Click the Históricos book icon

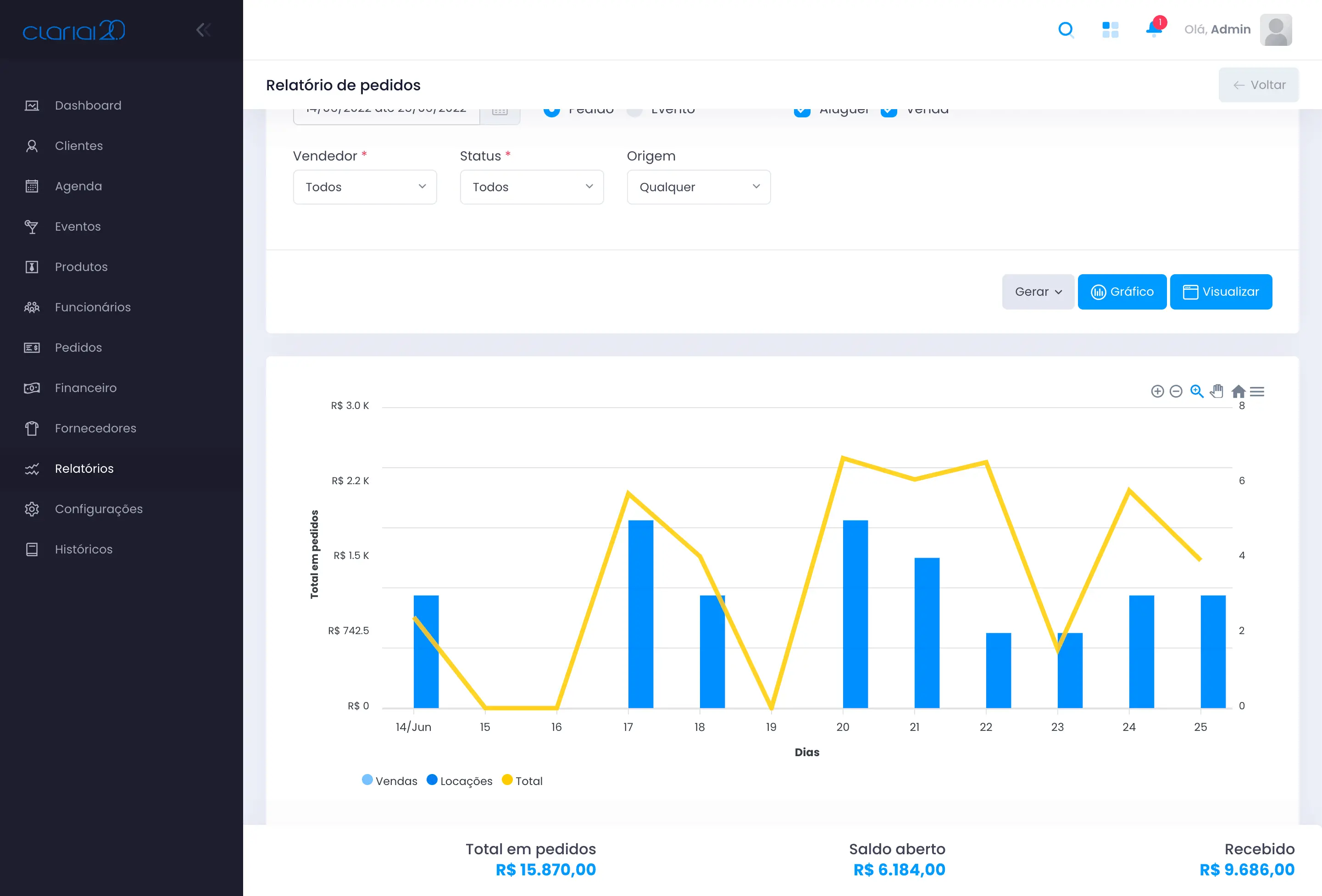(32, 550)
